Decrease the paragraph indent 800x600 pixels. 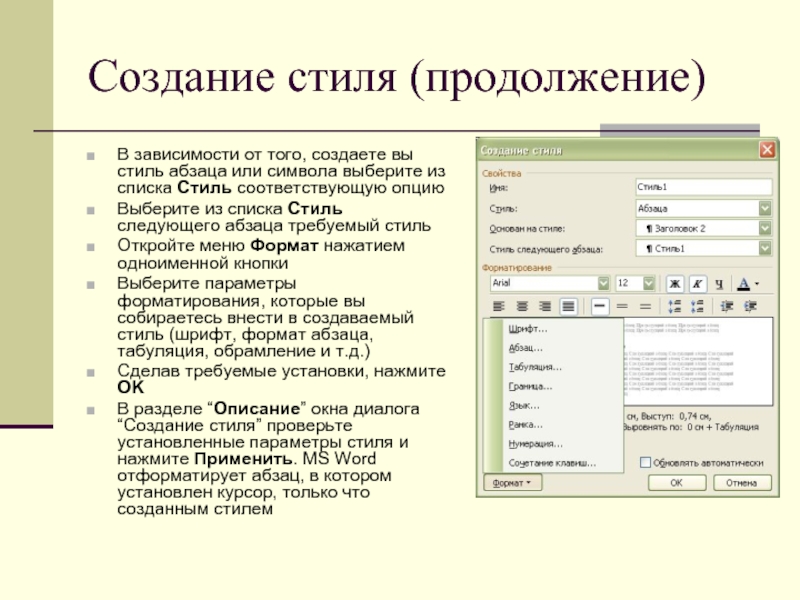tap(727, 306)
